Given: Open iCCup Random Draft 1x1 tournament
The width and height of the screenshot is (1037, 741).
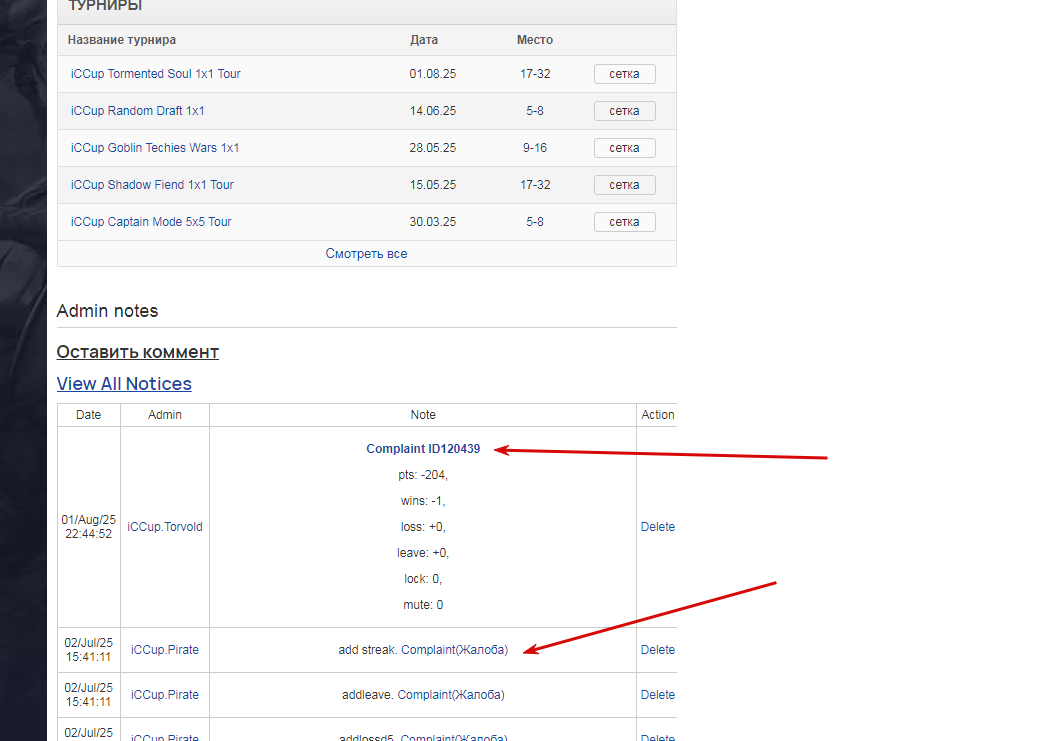Looking at the screenshot, I should (138, 110).
